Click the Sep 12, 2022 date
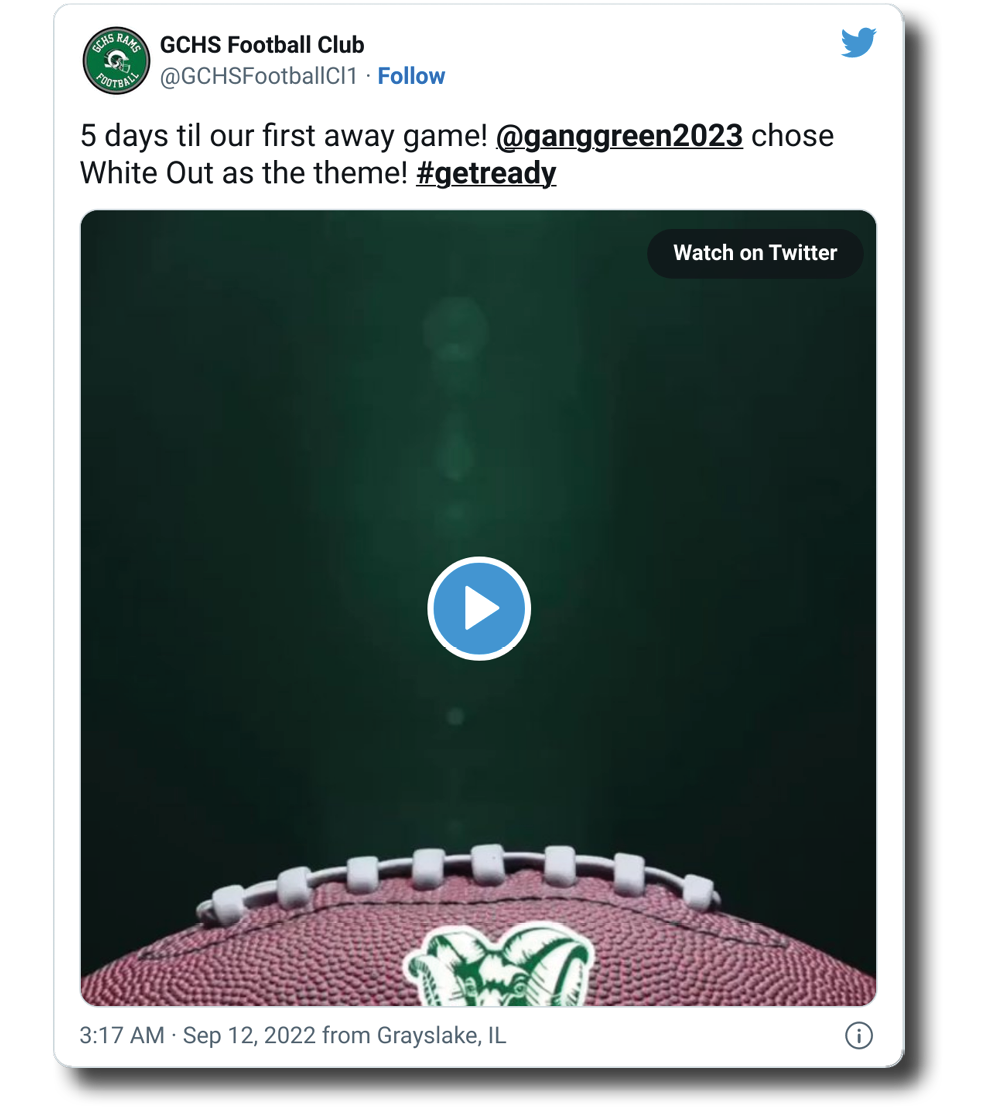 [x=248, y=1035]
